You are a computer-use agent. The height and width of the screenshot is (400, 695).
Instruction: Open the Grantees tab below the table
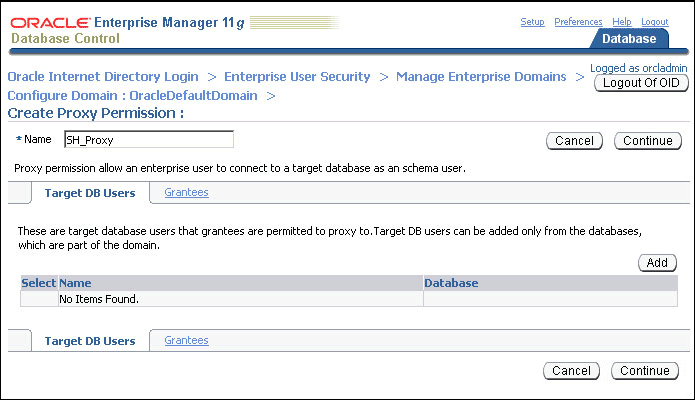click(x=186, y=340)
